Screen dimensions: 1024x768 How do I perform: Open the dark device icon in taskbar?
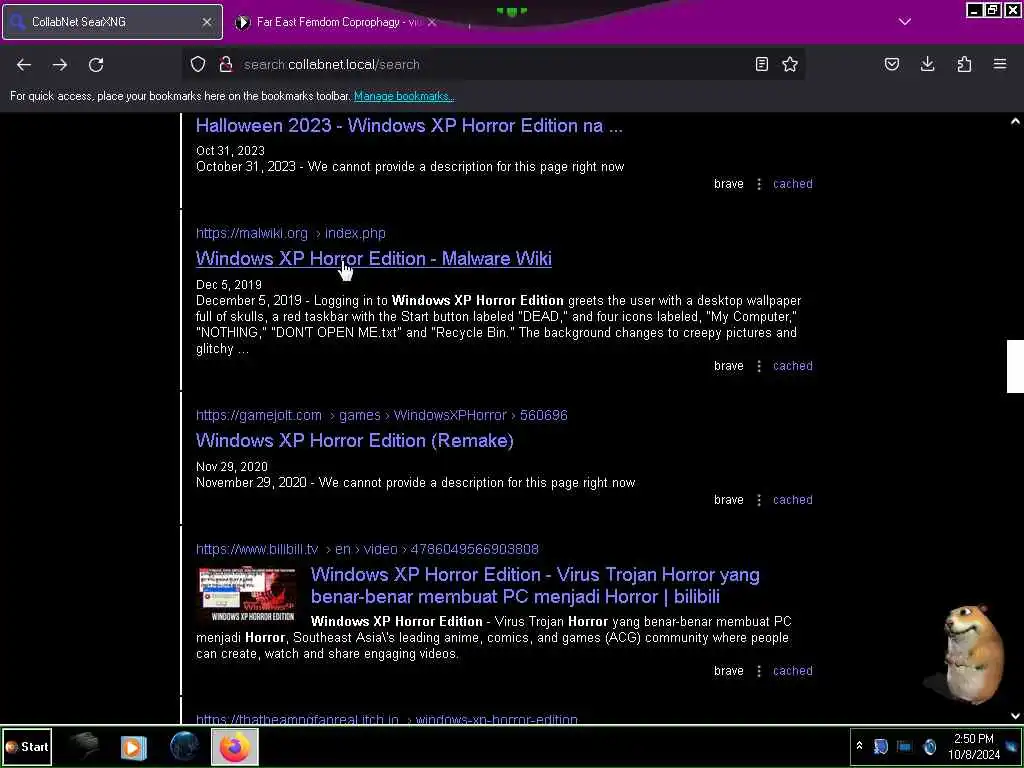(84, 746)
